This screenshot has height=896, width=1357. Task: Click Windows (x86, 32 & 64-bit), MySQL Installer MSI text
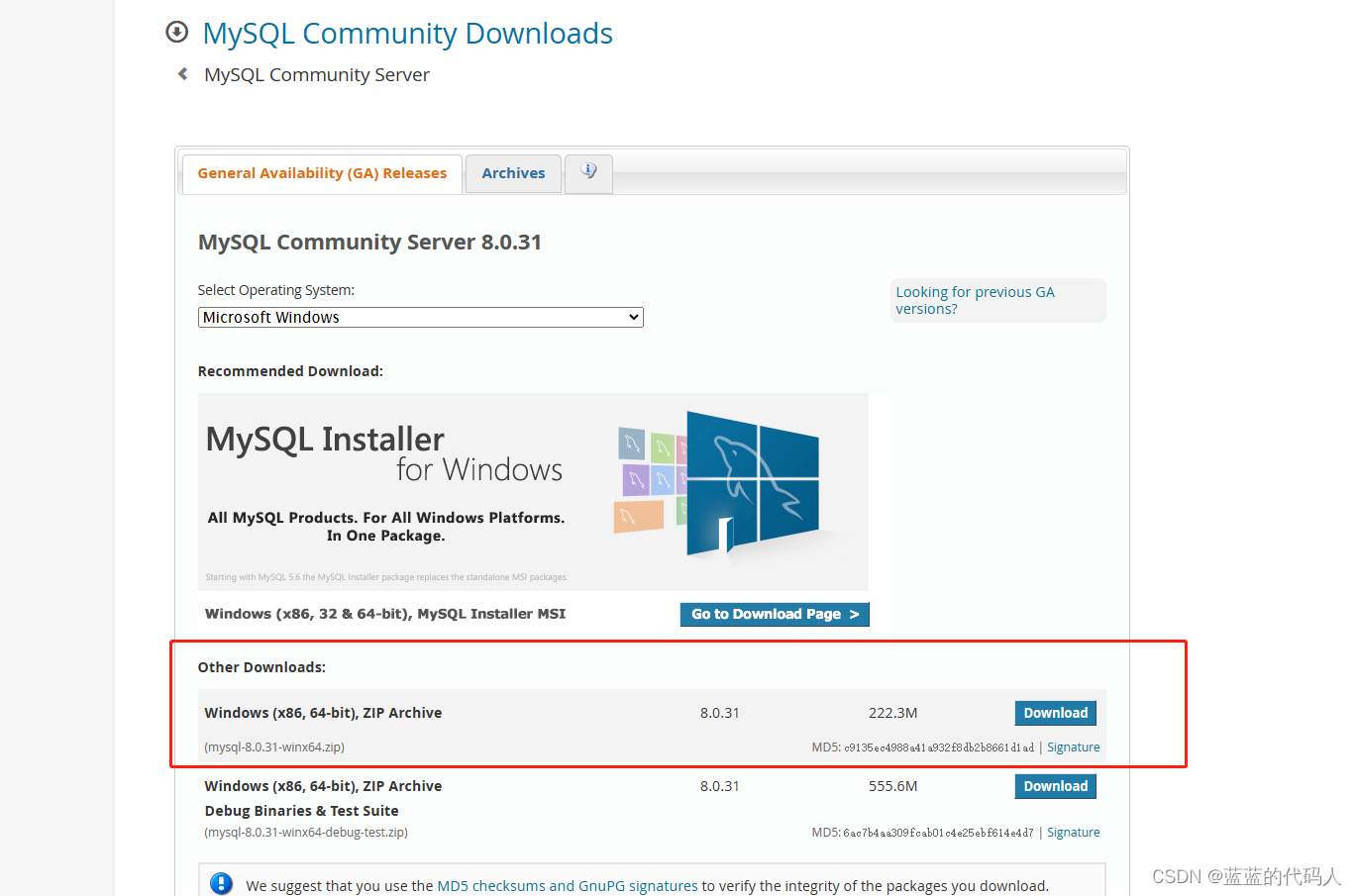[x=385, y=614]
